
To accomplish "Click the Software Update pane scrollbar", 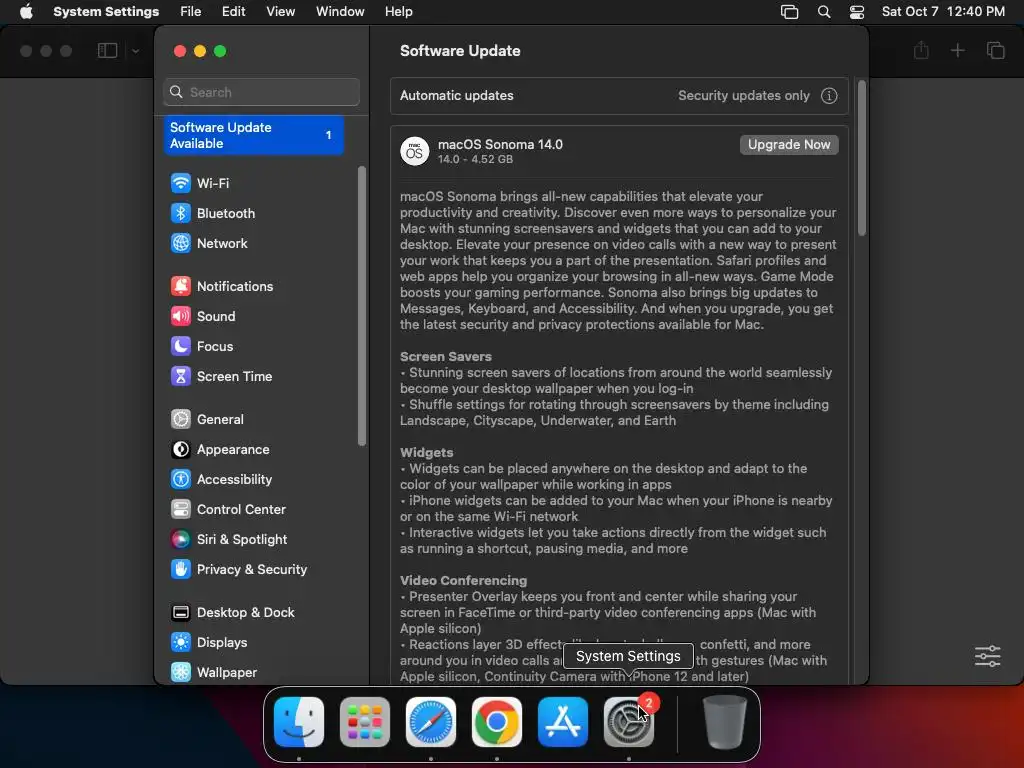I will point(861,158).
